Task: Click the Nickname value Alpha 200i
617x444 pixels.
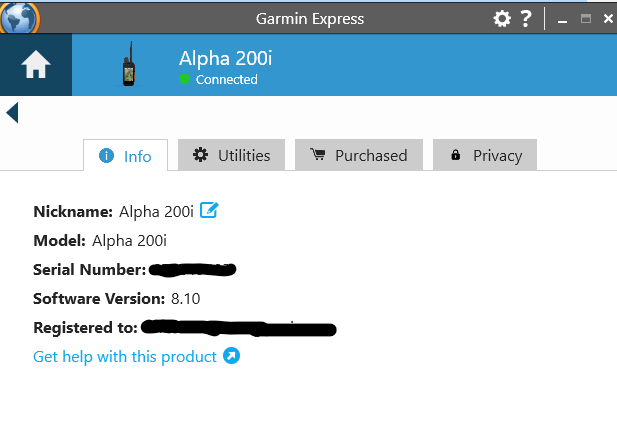Action: [x=156, y=212]
